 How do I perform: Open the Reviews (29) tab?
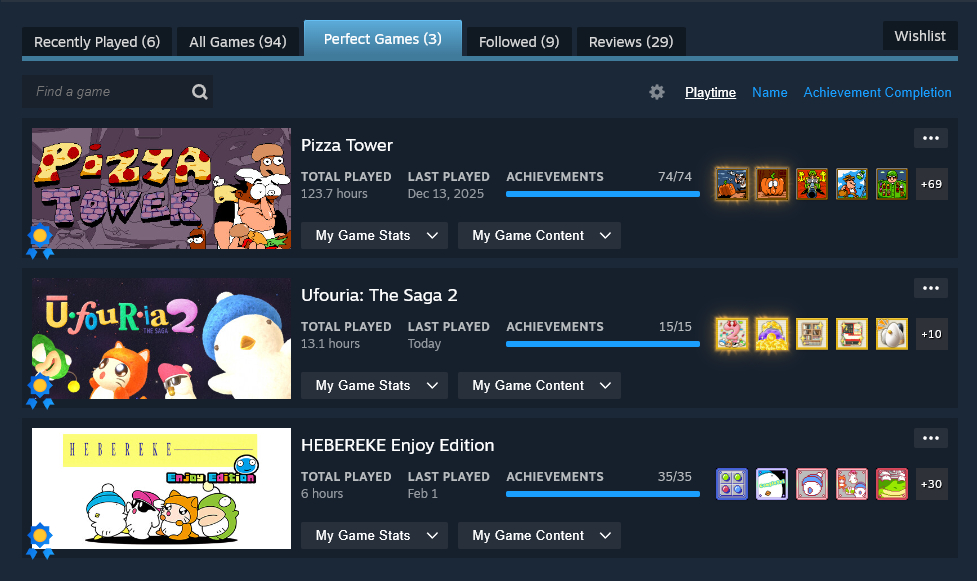[x=631, y=42]
